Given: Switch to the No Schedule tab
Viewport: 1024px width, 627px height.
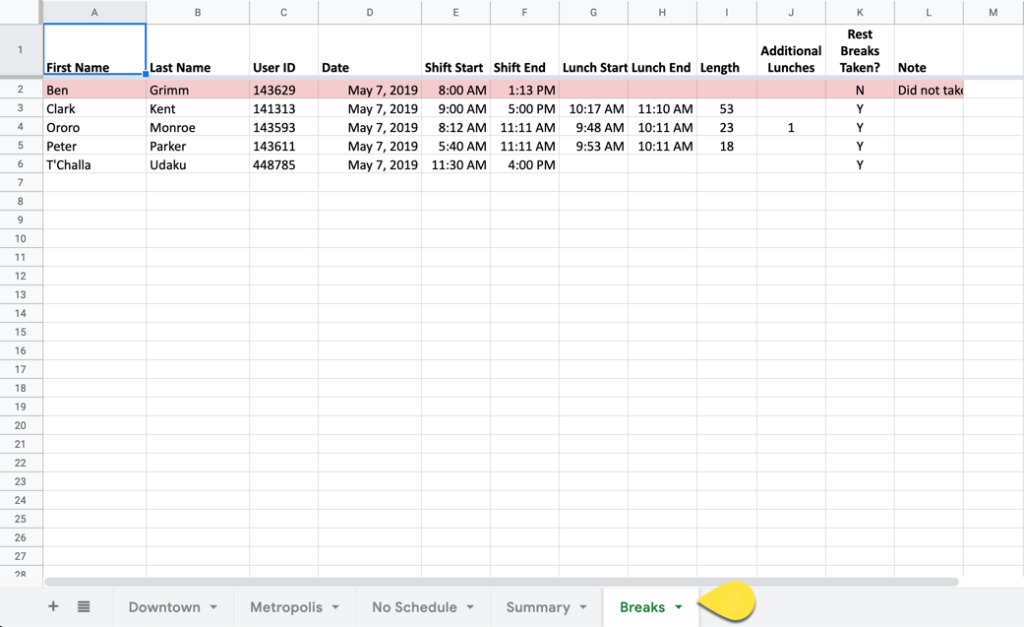Looking at the screenshot, I should click(415, 607).
